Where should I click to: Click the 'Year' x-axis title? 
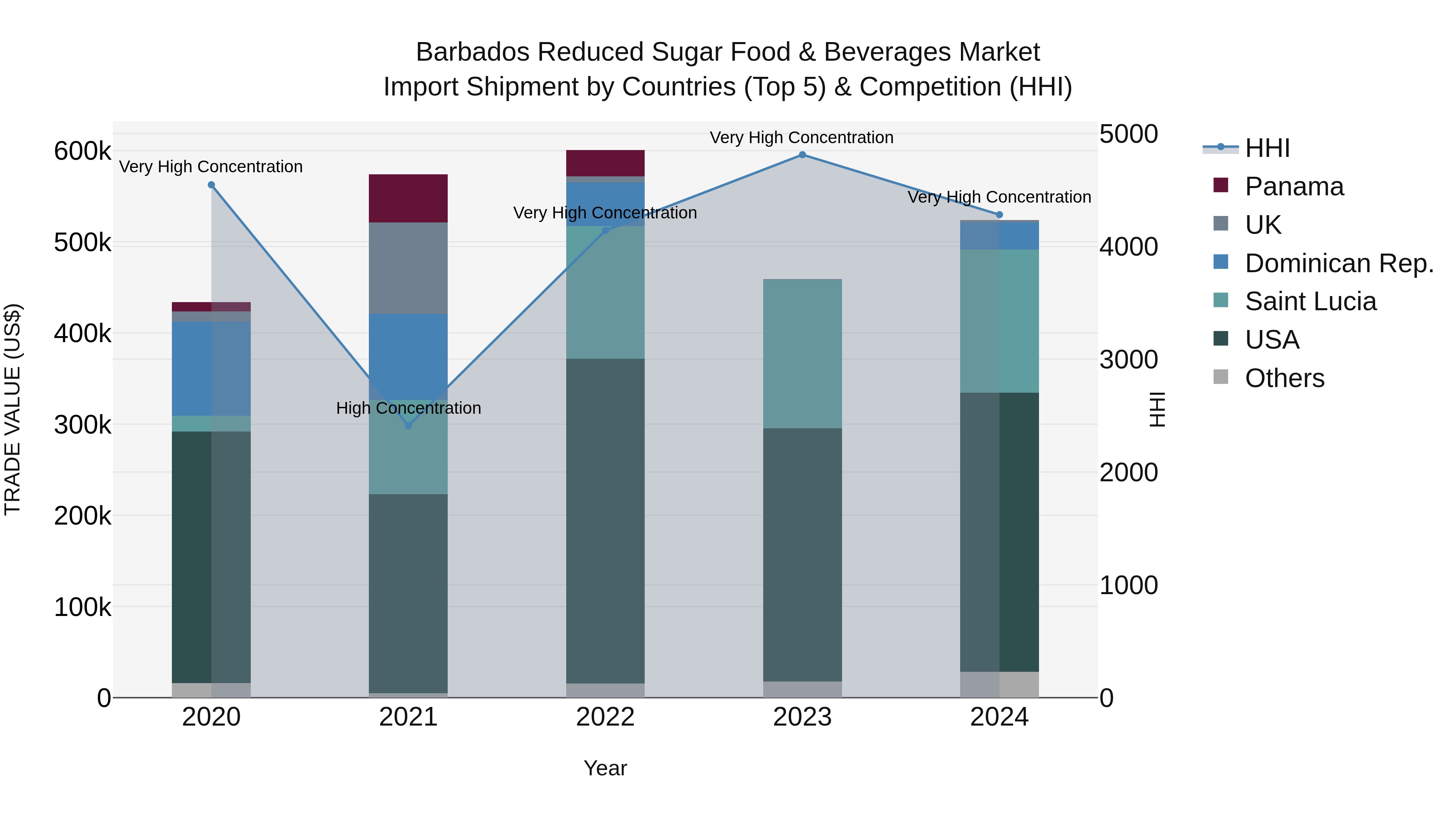(605, 768)
